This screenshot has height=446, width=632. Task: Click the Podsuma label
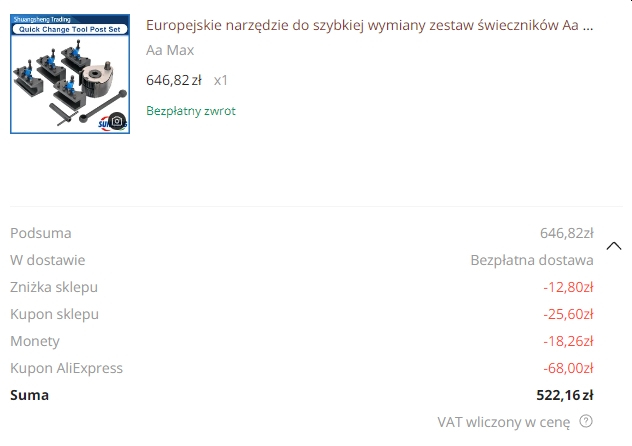click(x=41, y=233)
